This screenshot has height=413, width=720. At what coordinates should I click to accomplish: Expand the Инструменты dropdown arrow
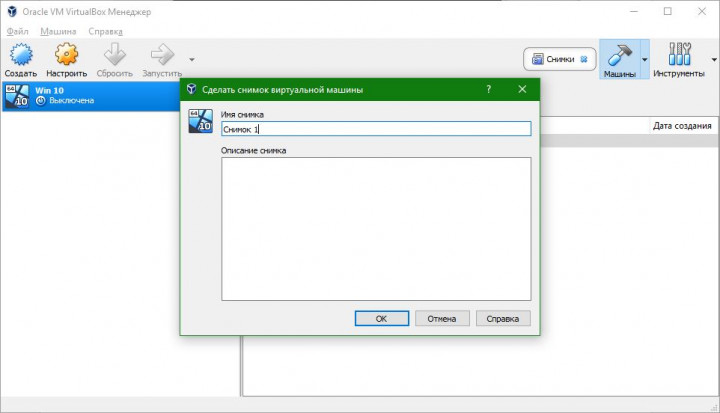714,59
